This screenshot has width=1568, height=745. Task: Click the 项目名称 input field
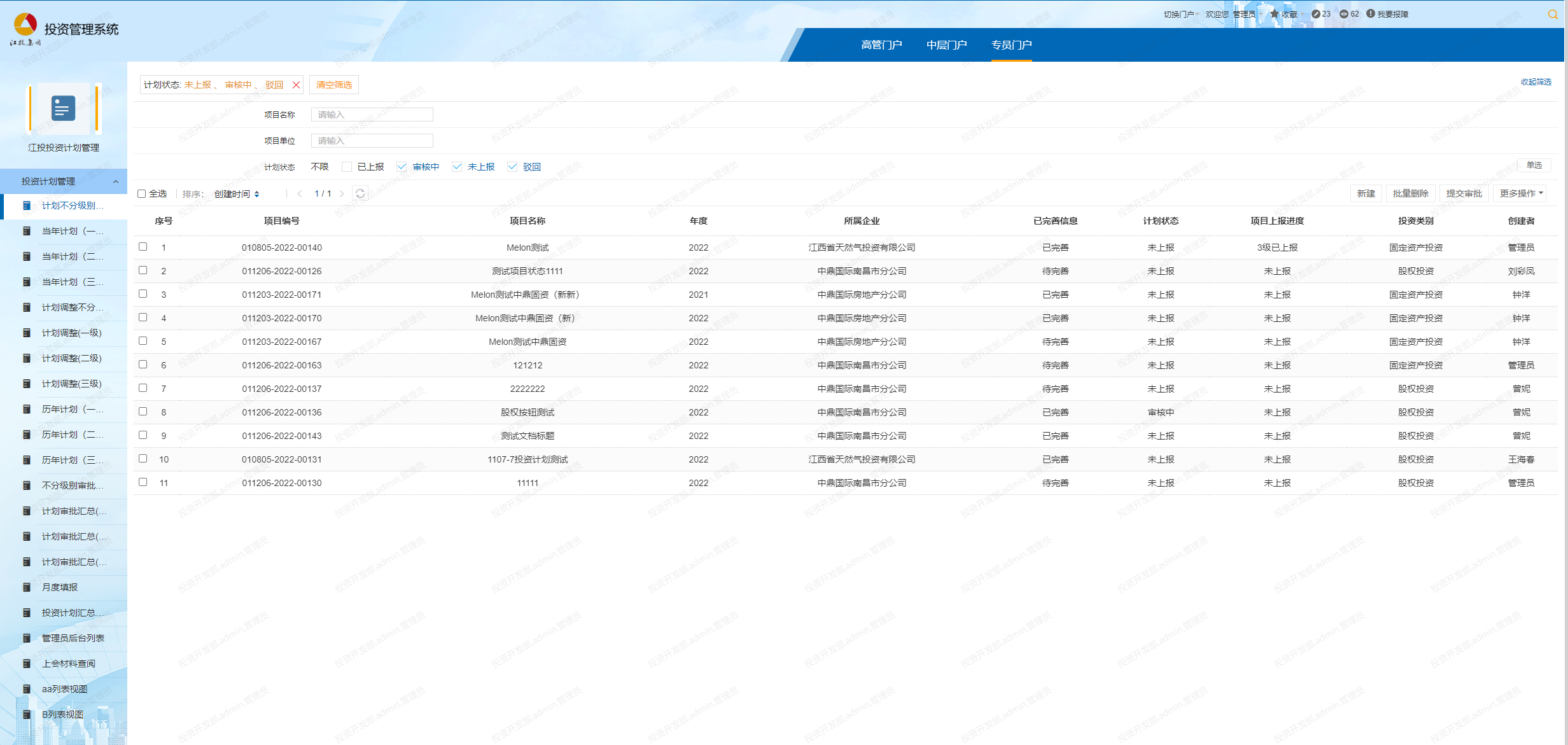(x=372, y=115)
